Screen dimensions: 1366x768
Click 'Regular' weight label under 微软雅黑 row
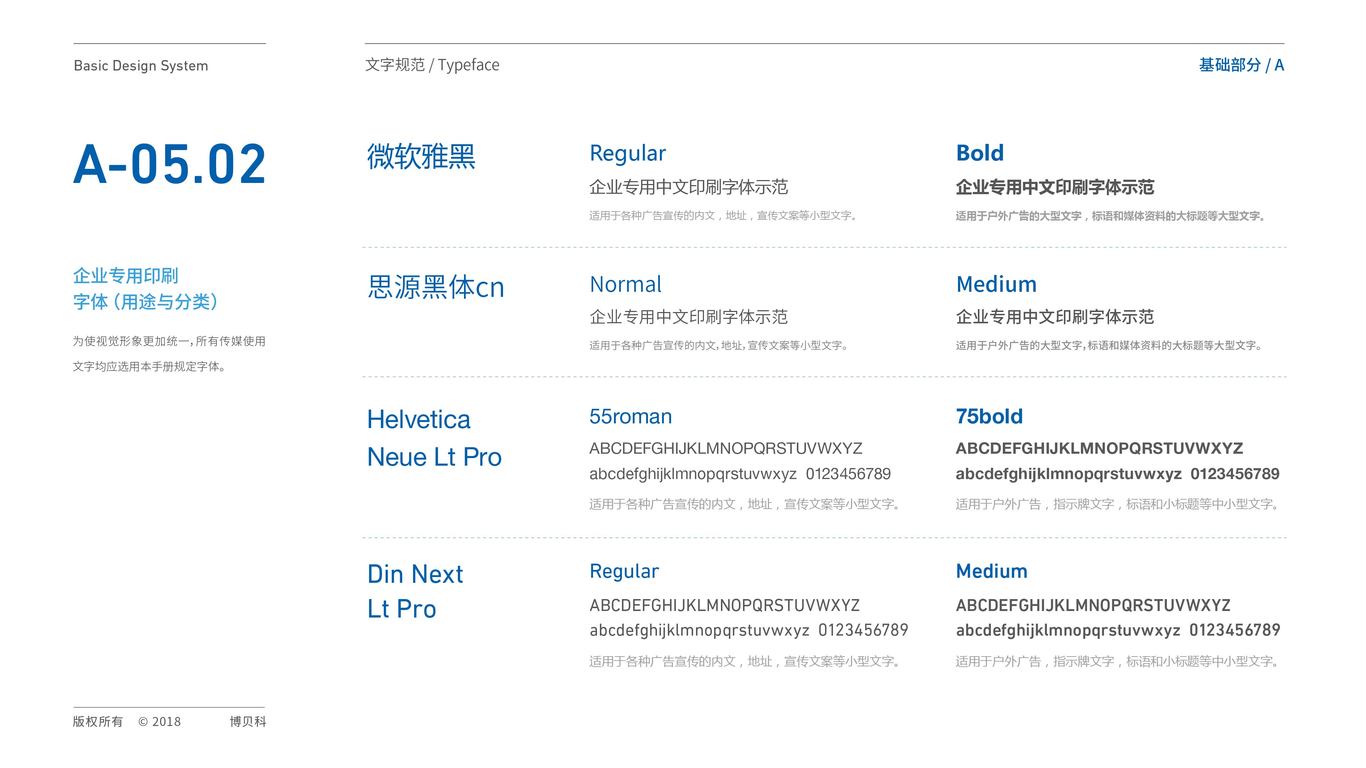coord(627,153)
